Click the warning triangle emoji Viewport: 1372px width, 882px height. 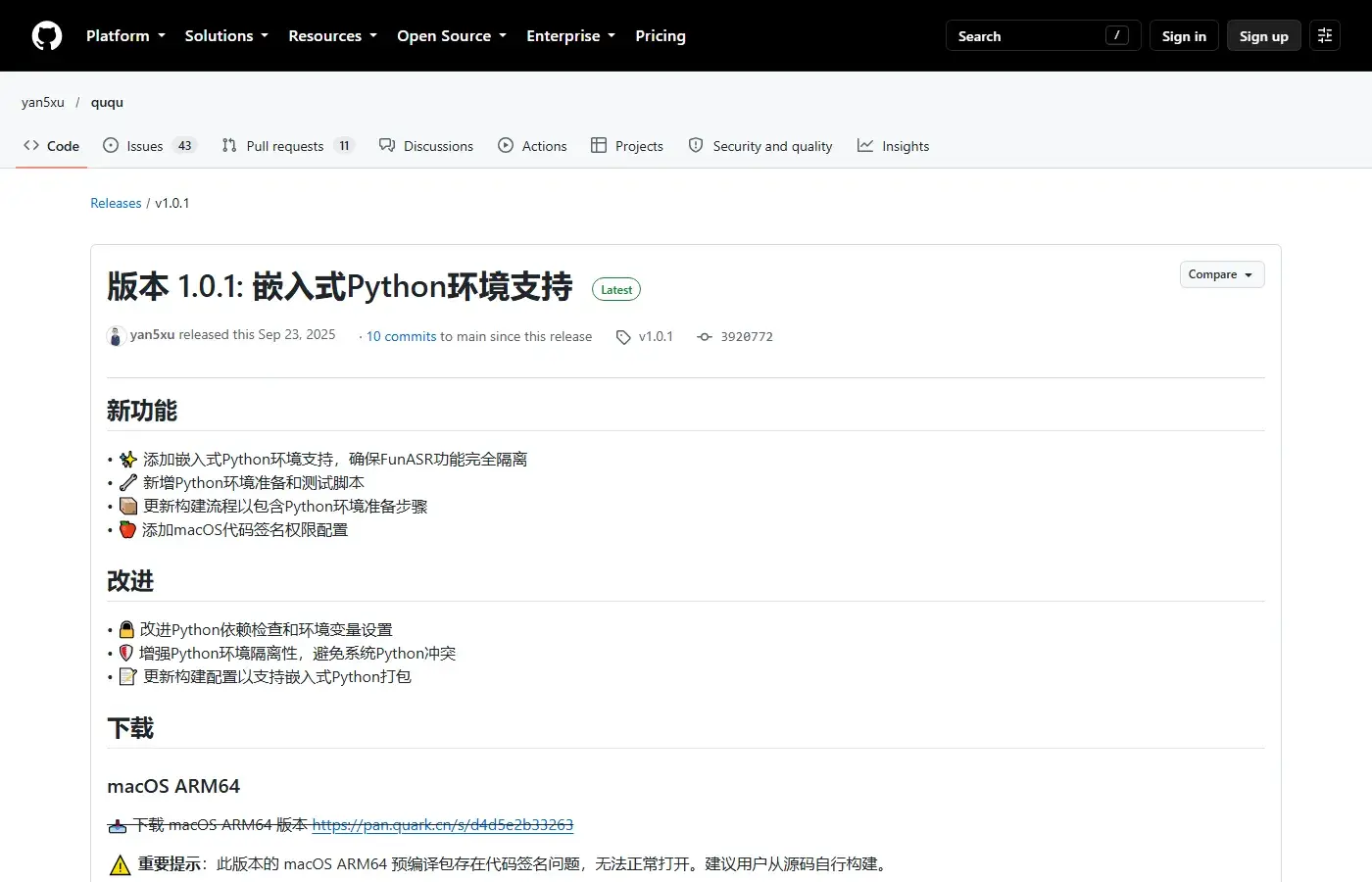(120, 864)
